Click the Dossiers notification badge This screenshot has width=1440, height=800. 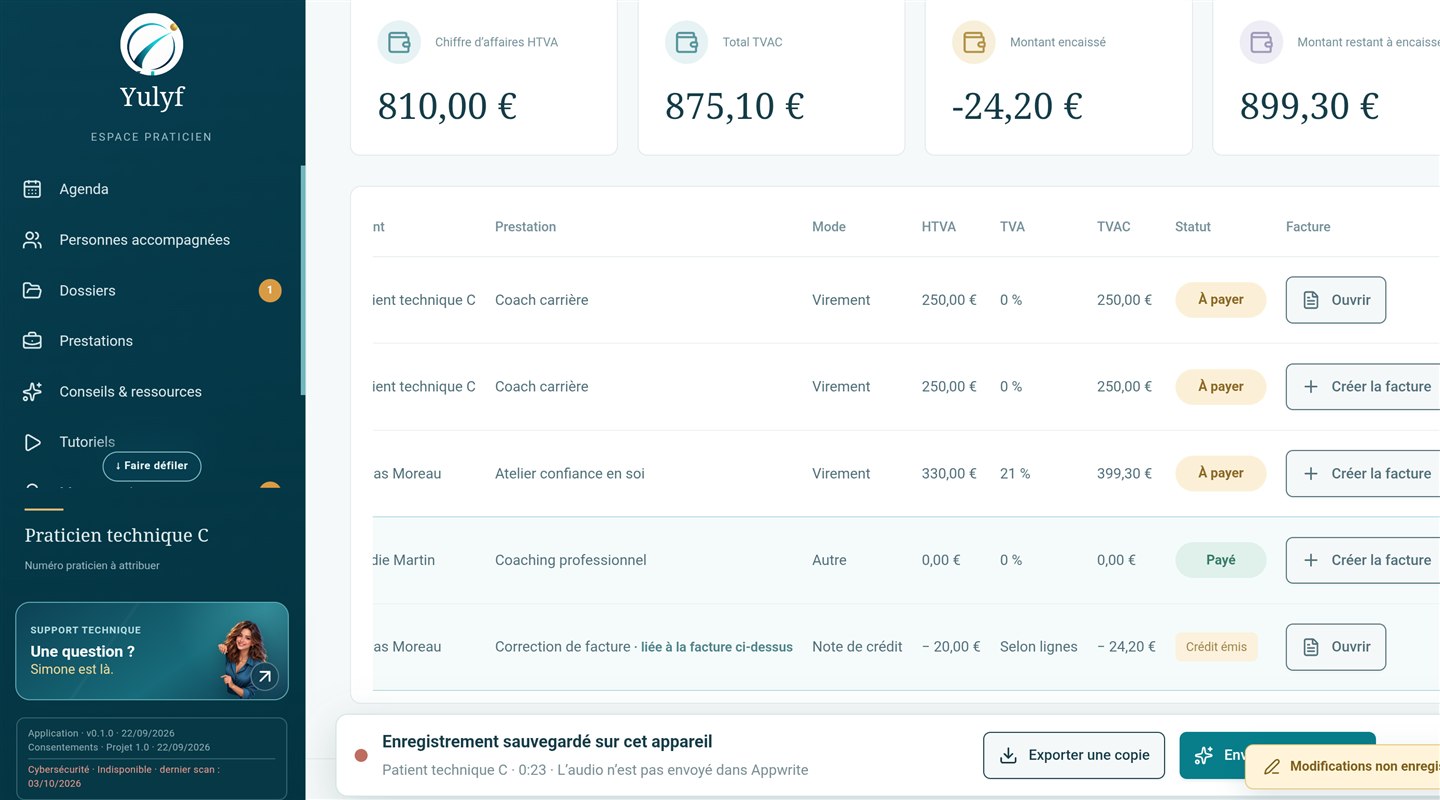click(x=270, y=291)
